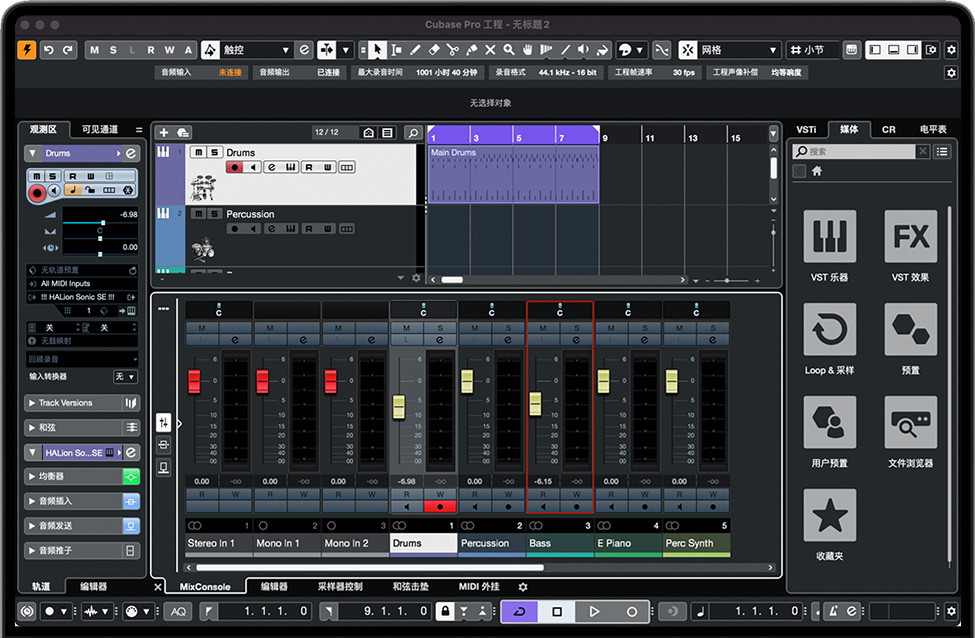Toggle record enable on Drums track
This screenshot has height=638, width=975.
click(234, 168)
